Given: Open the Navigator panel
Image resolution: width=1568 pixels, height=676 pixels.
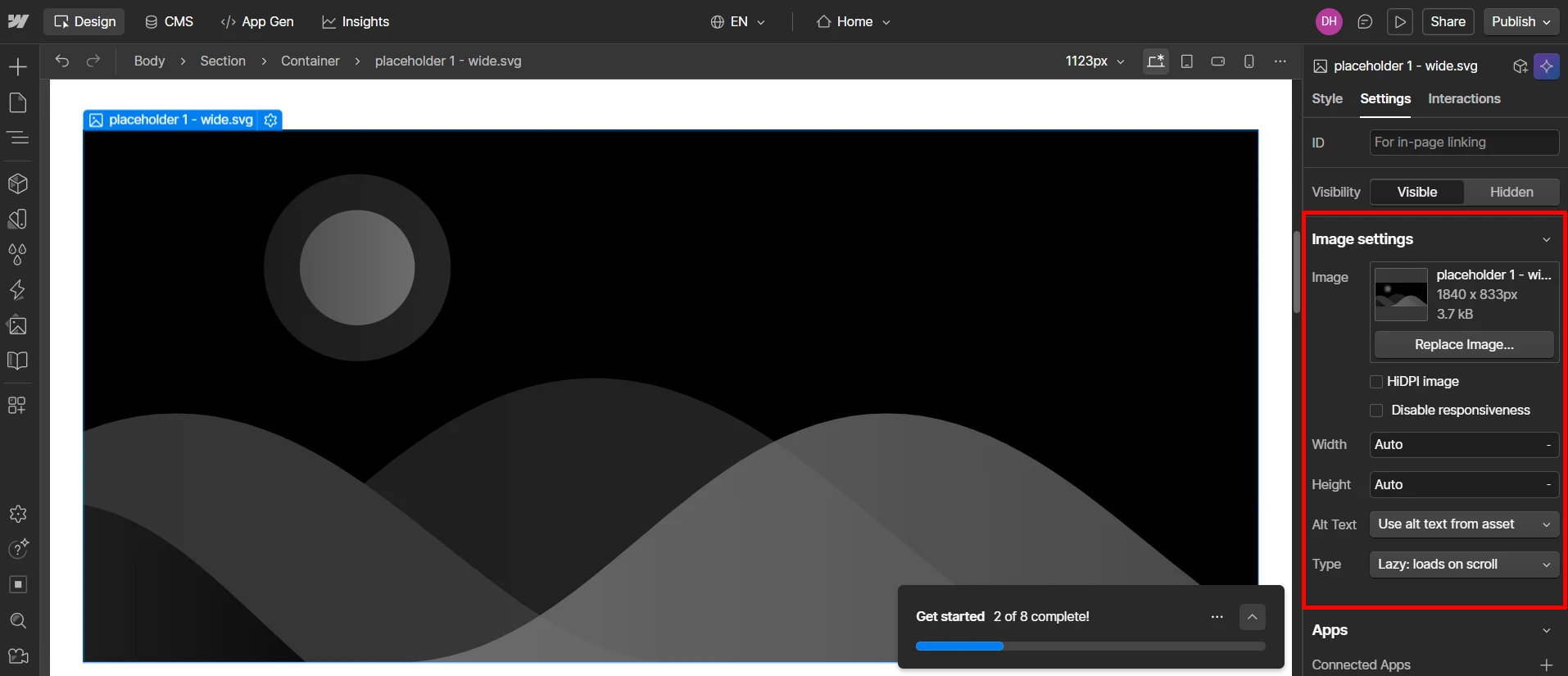Looking at the screenshot, I should (x=18, y=138).
